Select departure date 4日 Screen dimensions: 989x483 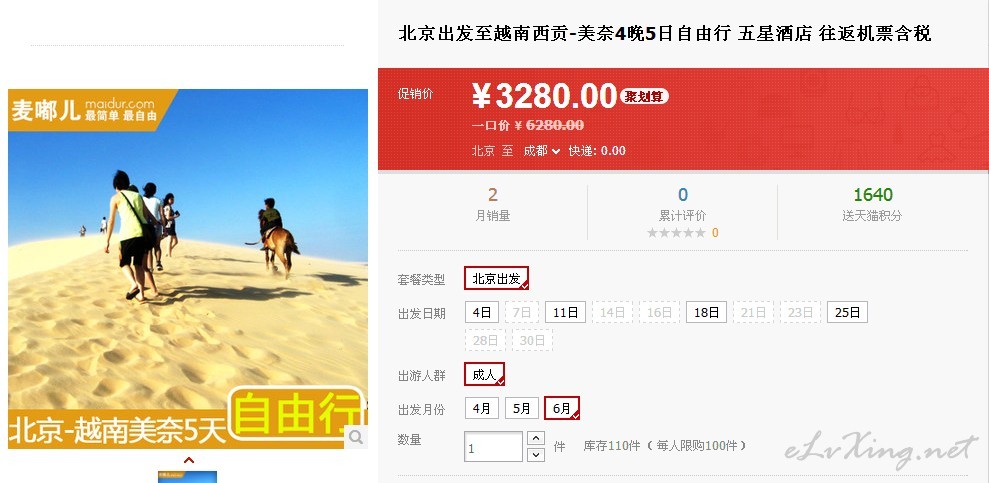[482, 312]
